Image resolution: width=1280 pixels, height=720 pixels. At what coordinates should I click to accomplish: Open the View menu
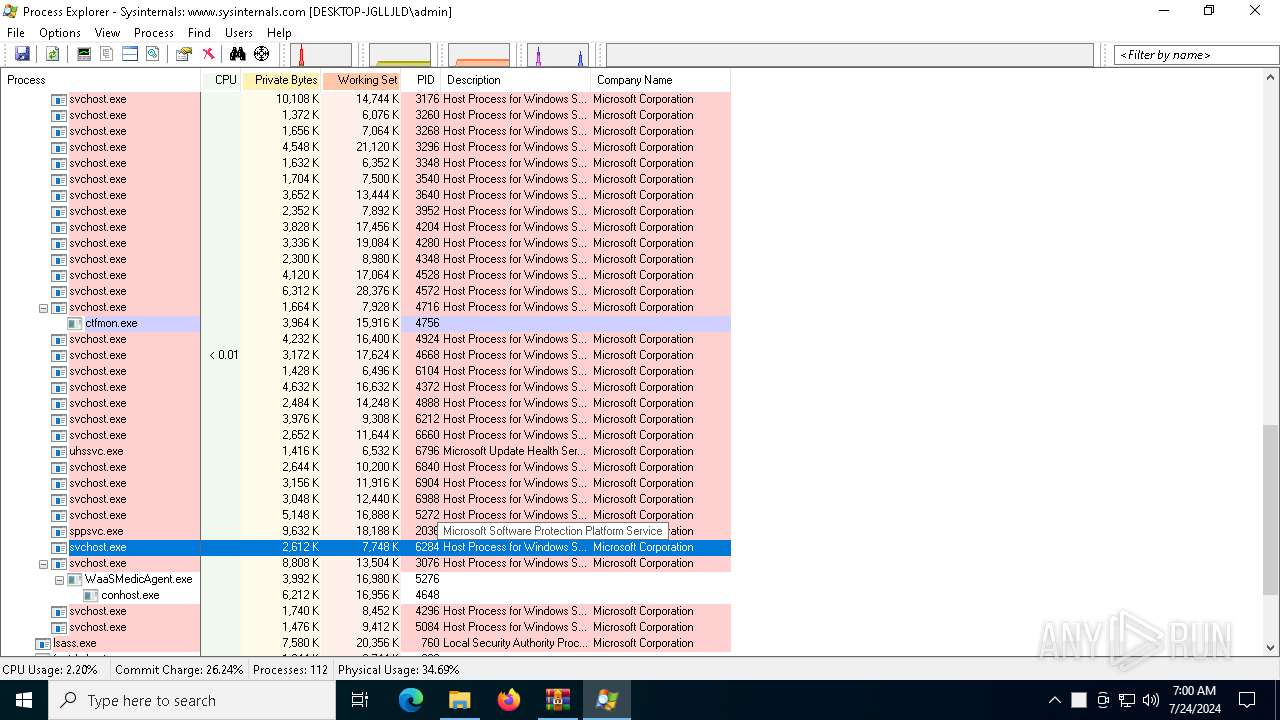pos(107,33)
